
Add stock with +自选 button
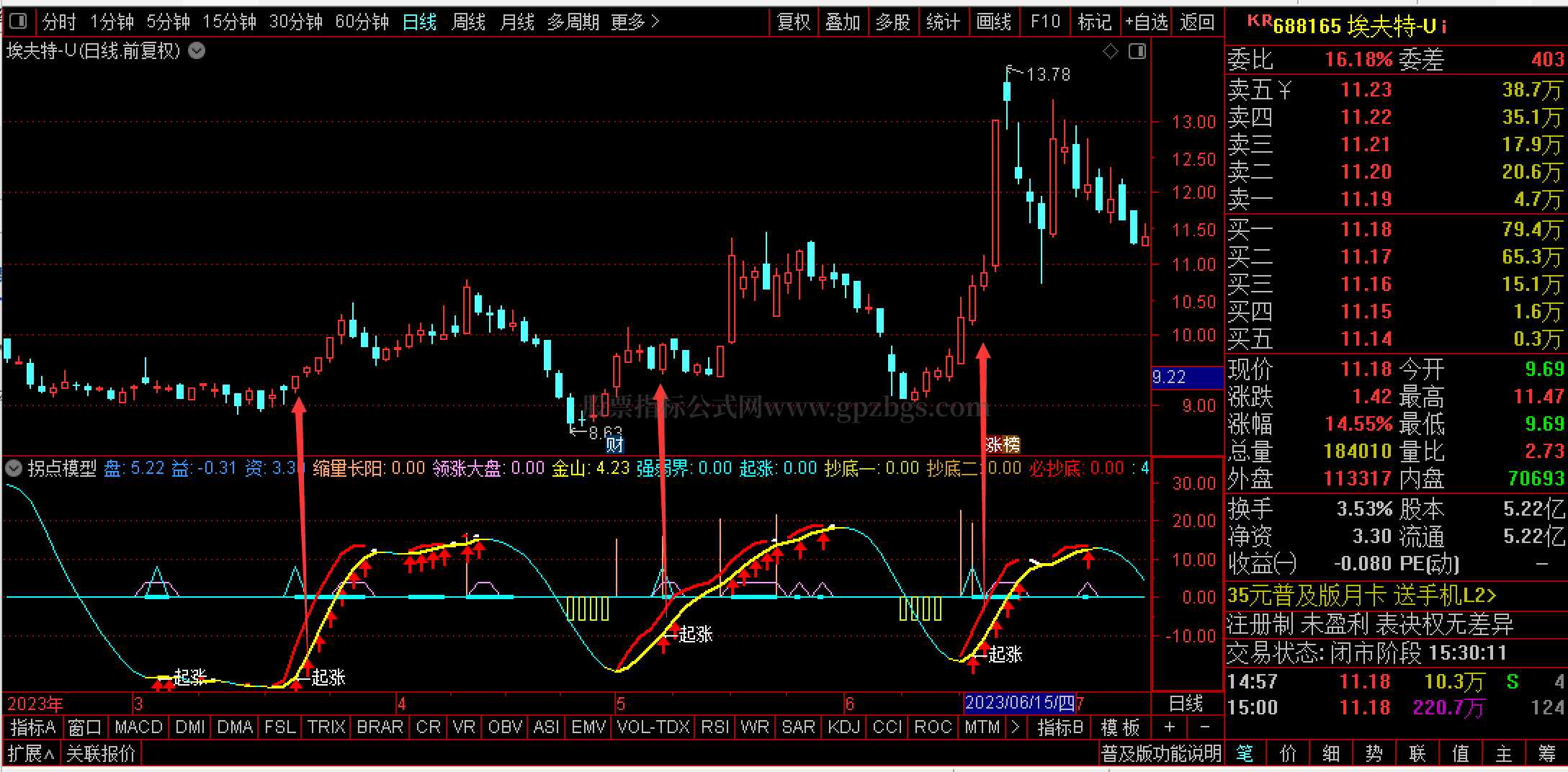pyautogui.click(x=1147, y=22)
